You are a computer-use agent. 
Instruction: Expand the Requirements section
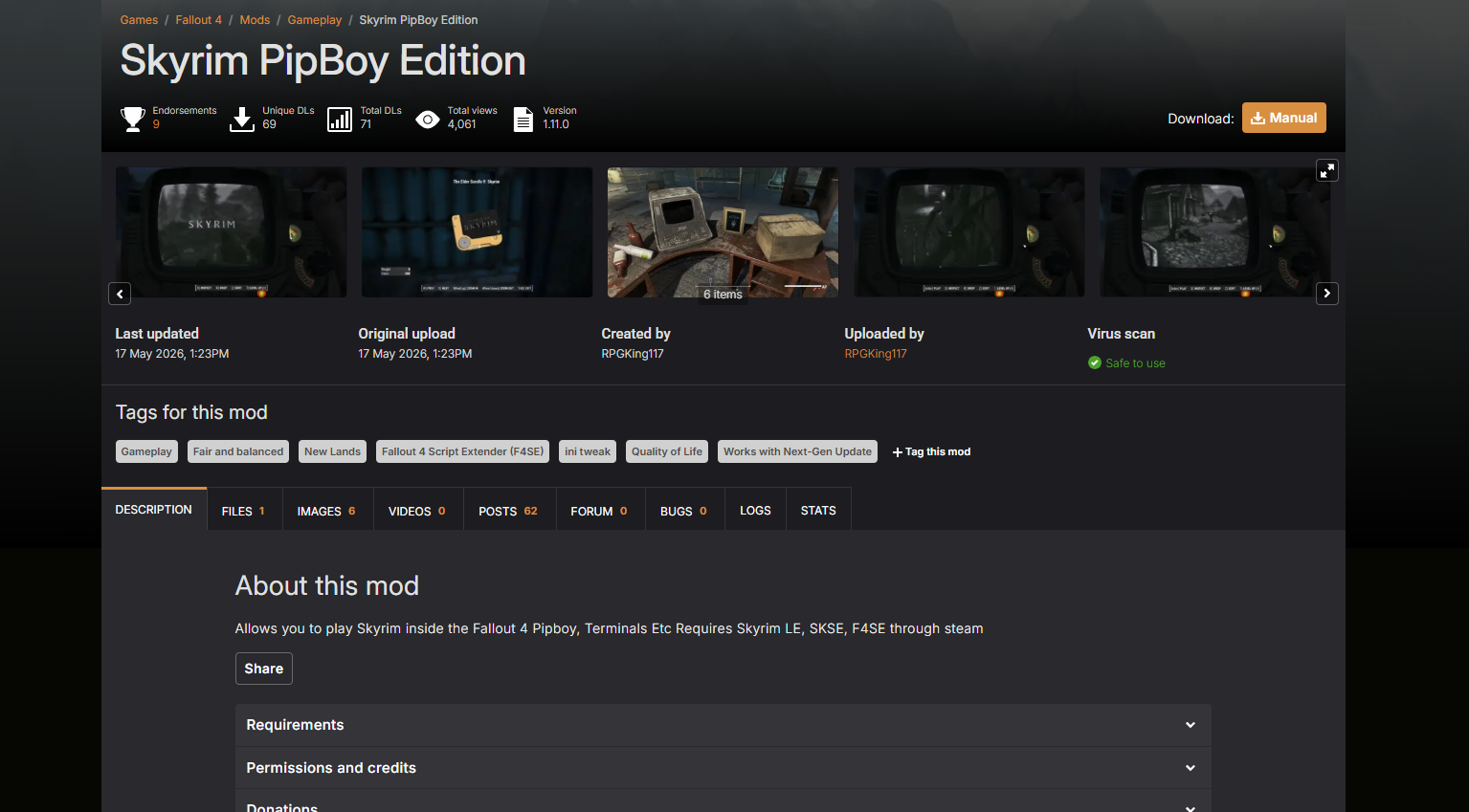coord(723,725)
